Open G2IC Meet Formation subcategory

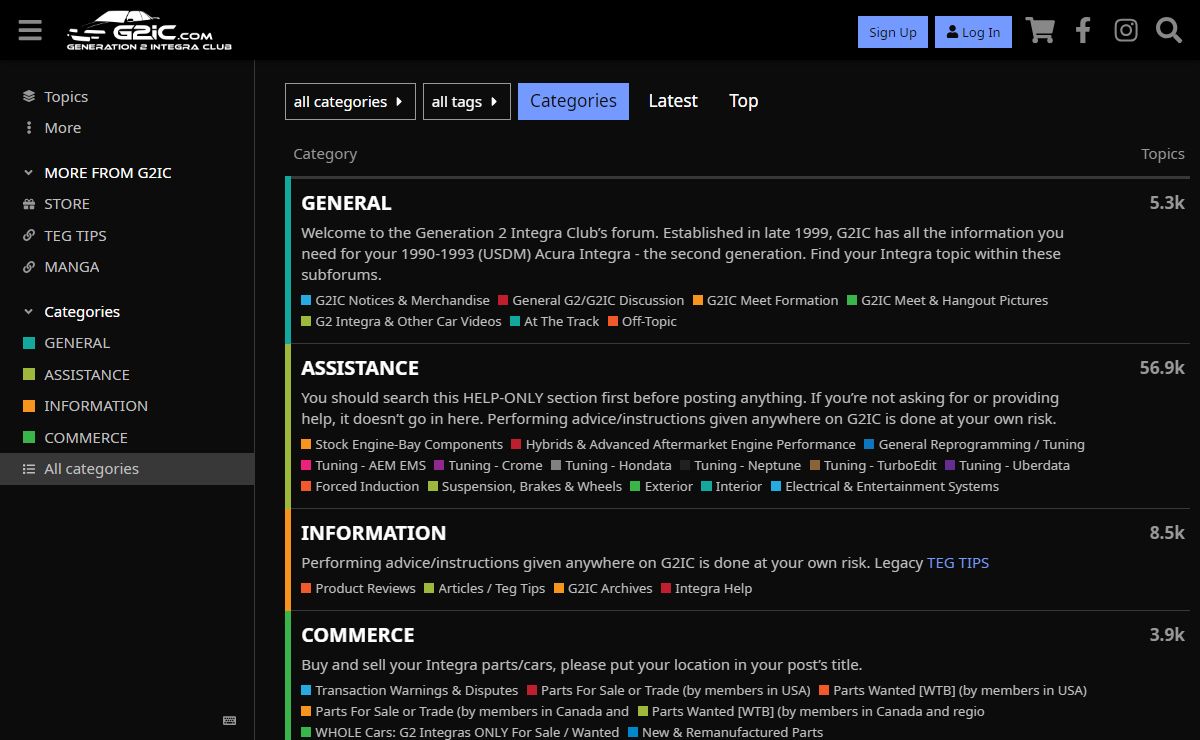click(766, 300)
